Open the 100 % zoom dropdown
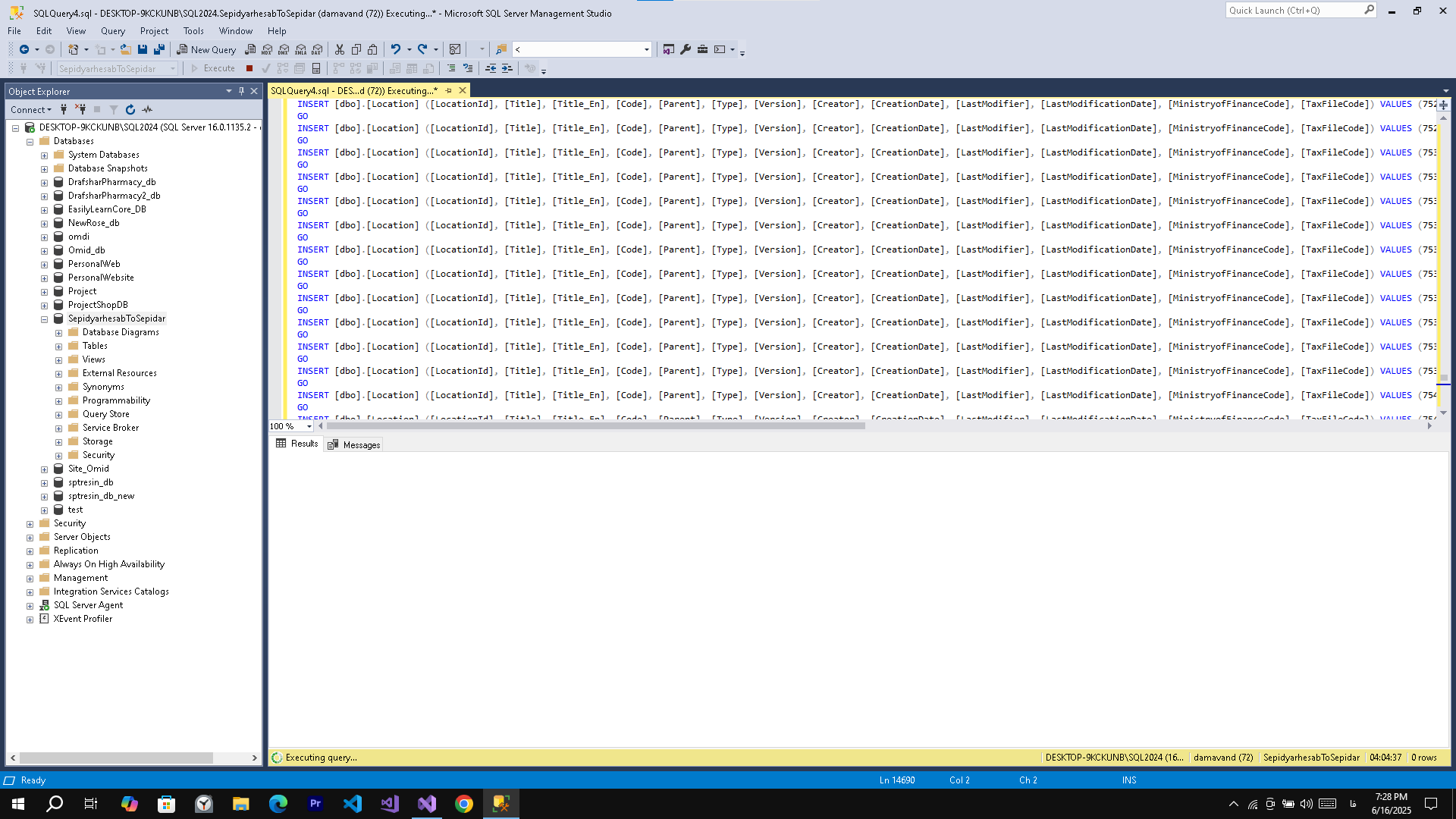This screenshot has width=1456, height=819. 309,426
